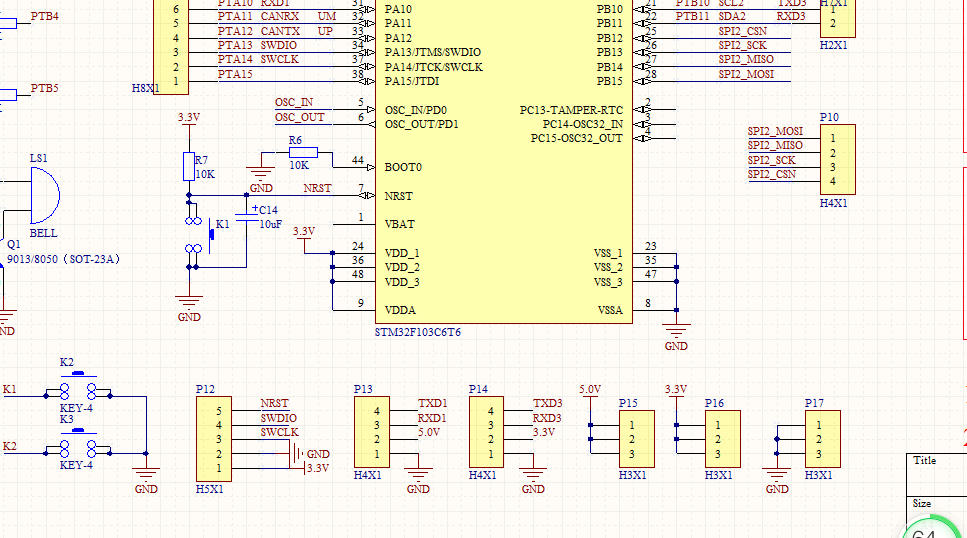This screenshot has height=538, width=967.
Task: Click the SWCLK label on PTA14 wire
Action: tap(279, 59)
